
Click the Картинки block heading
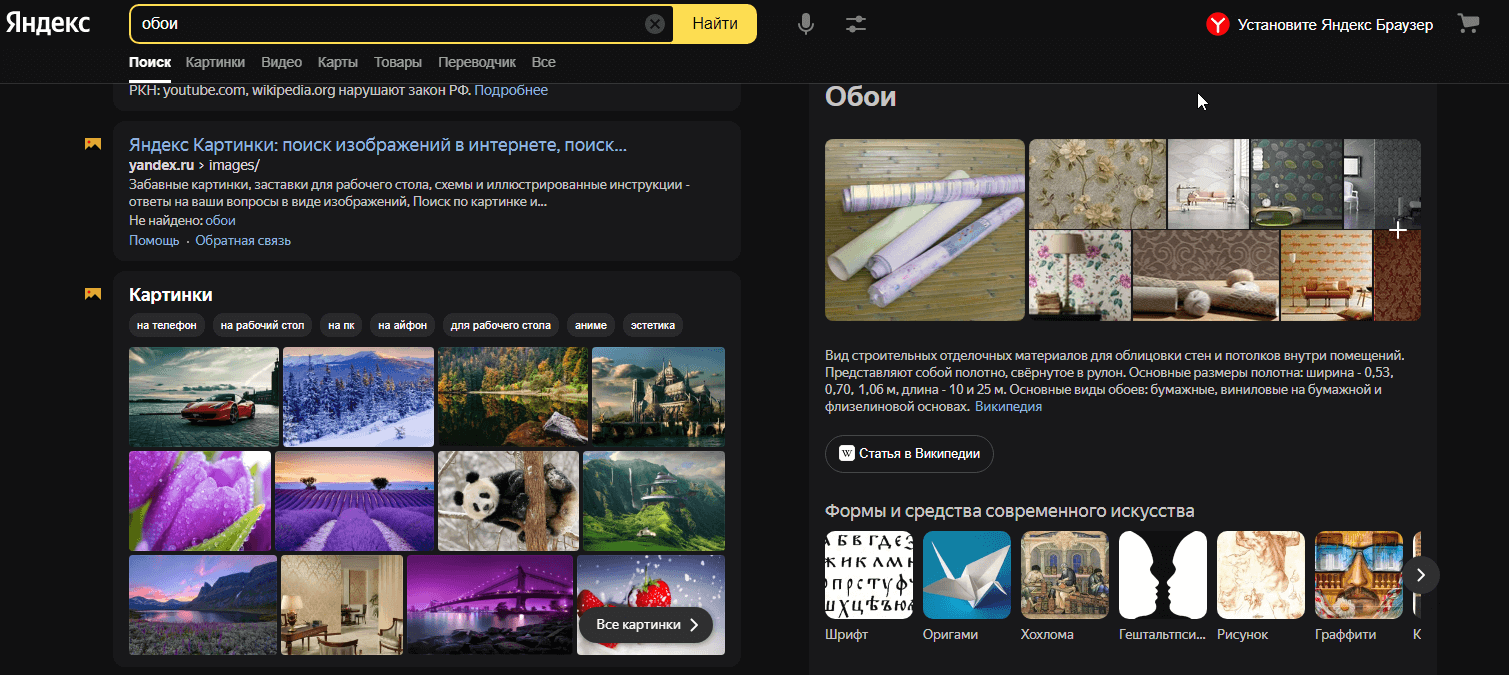click(x=171, y=294)
